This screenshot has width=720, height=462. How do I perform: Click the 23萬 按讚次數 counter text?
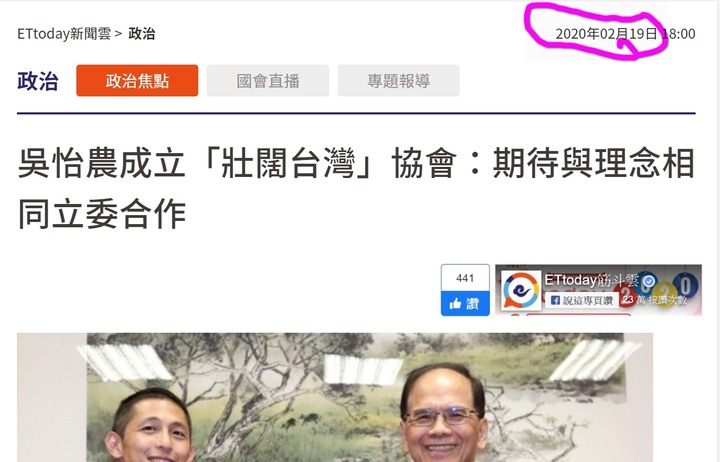tap(655, 299)
